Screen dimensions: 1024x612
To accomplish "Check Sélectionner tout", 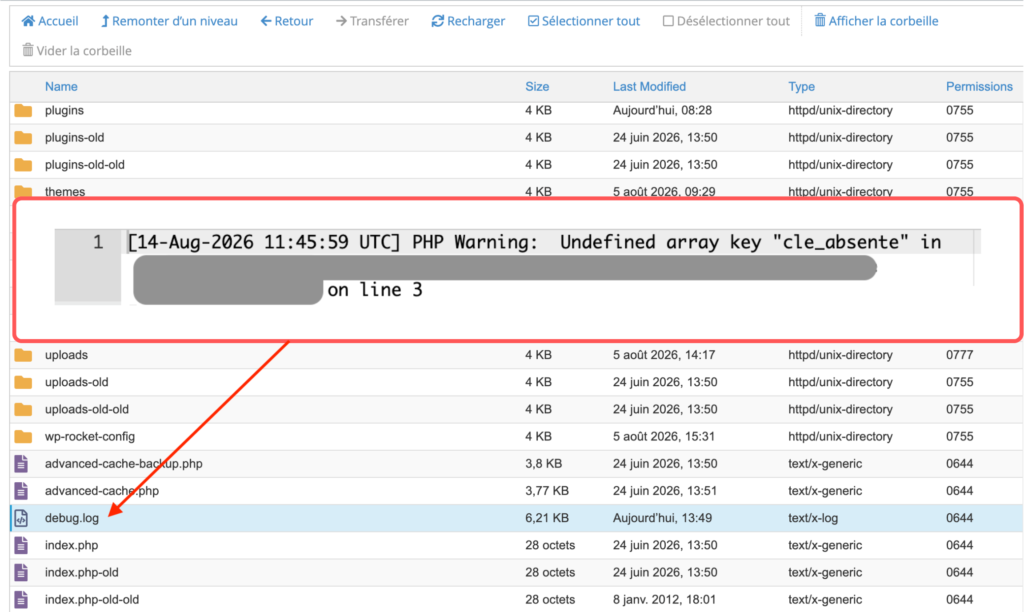I will coord(584,21).
